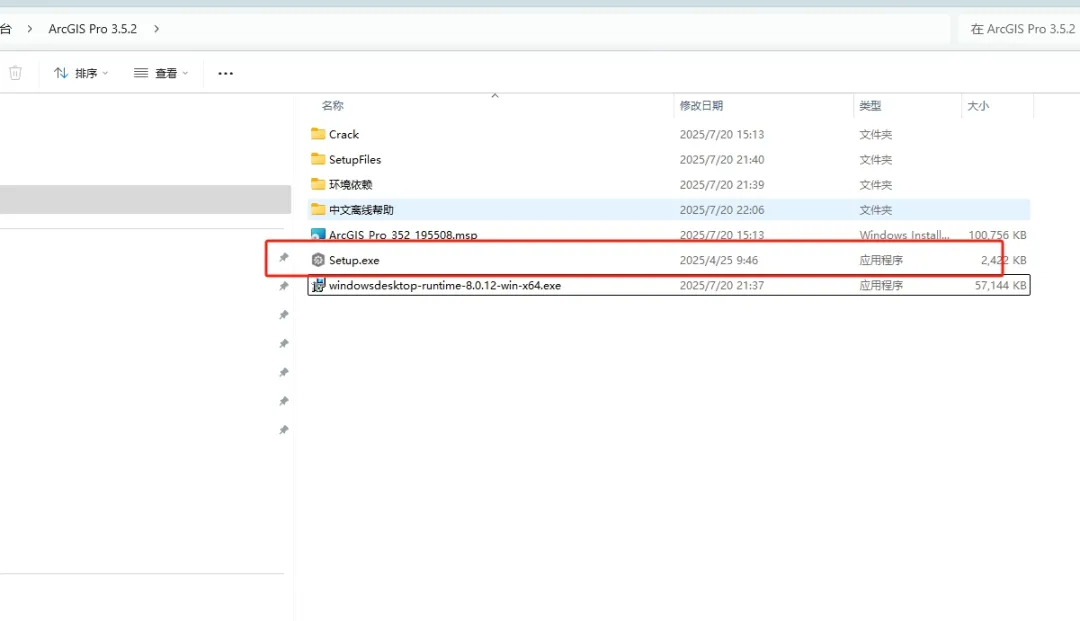The height and width of the screenshot is (621, 1080).
Task: Click the 2025/4/25 9:46 date cell
Action: (718, 260)
